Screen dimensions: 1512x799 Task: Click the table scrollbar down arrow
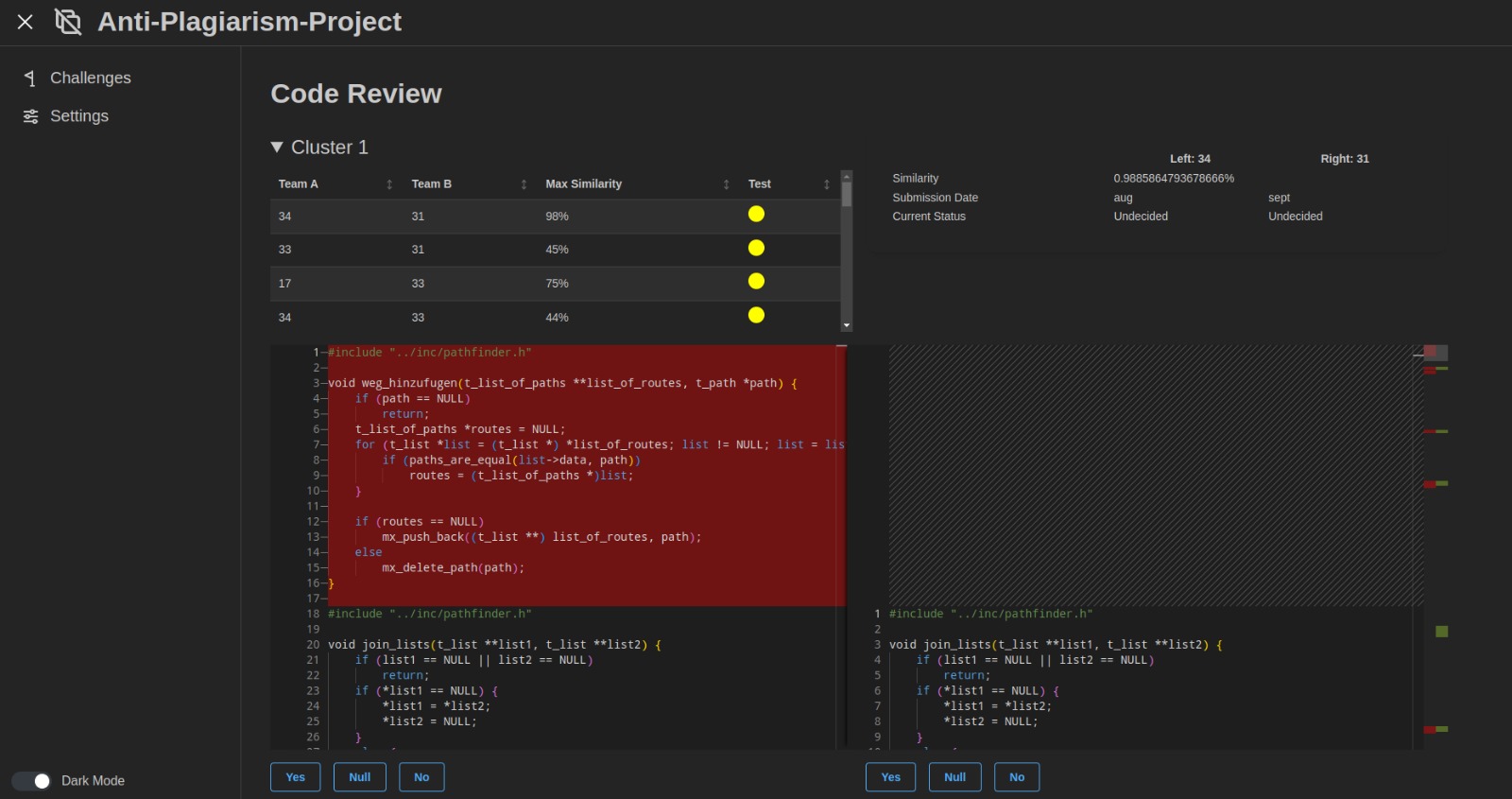847,325
